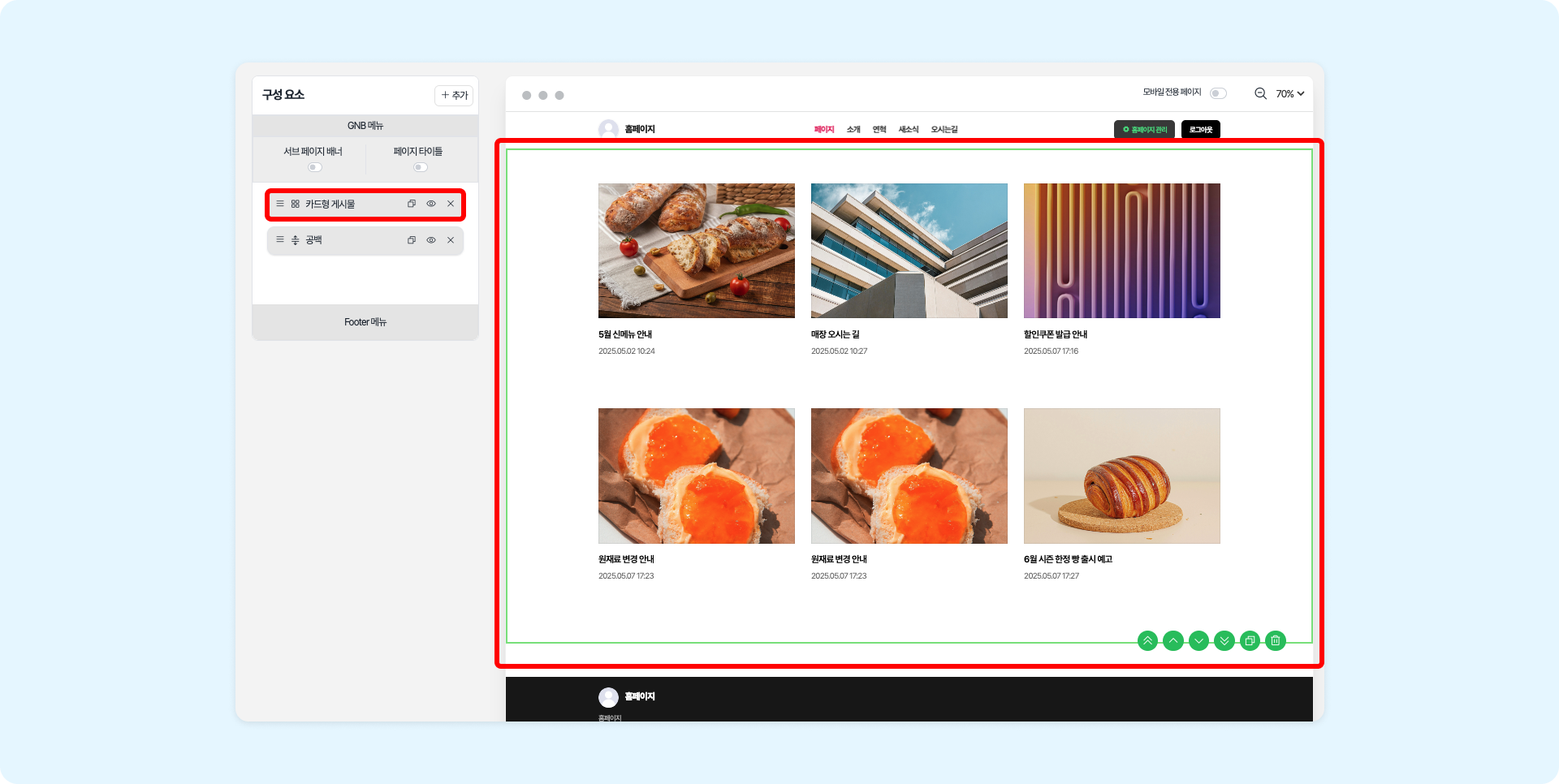Image resolution: width=1559 pixels, height=784 pixels.
Task: Duplicate the 공백 element in sidebar
Action: (x=412, y=240)
